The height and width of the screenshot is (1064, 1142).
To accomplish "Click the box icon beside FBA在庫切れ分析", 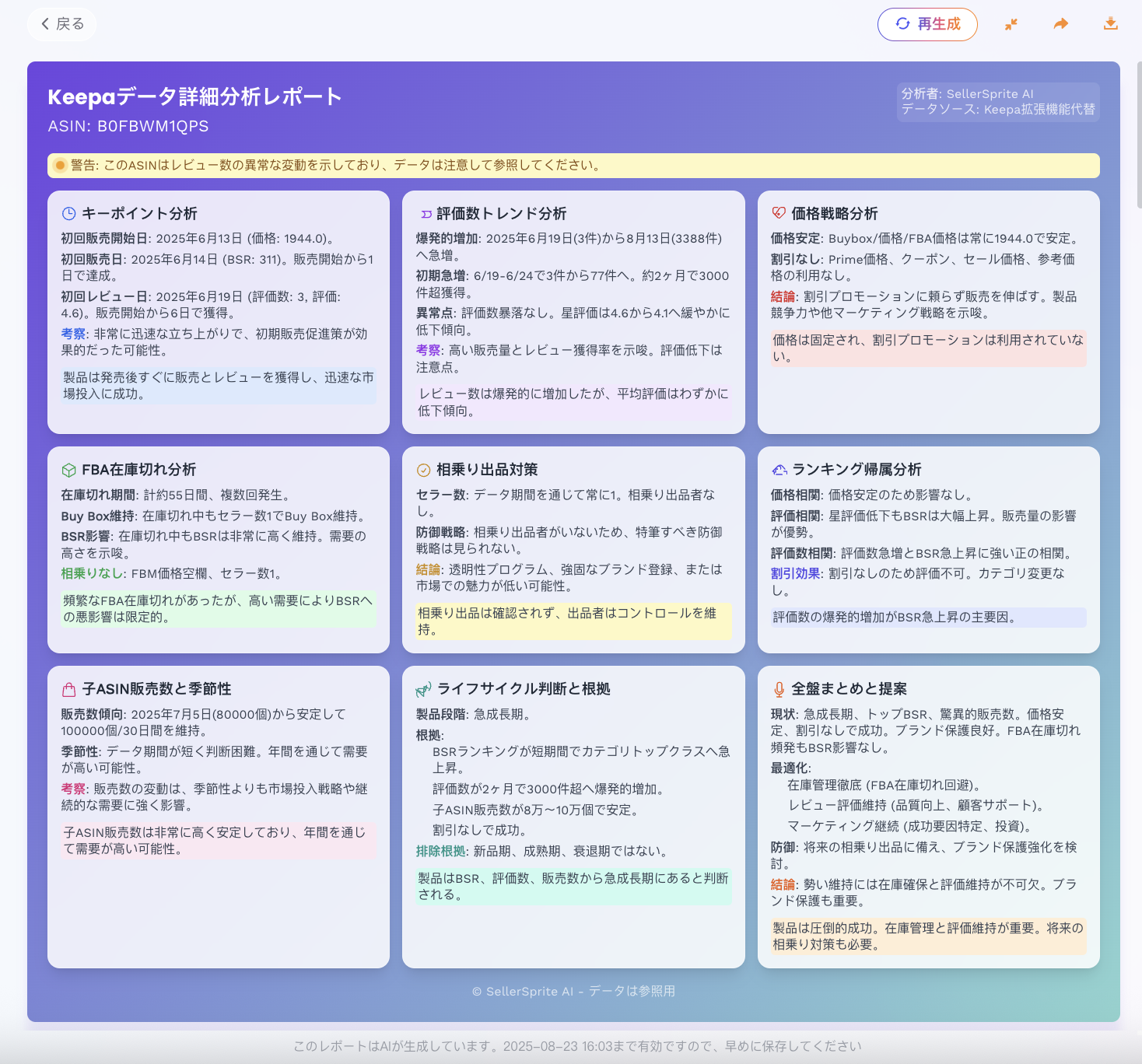I will pos(68,470).
